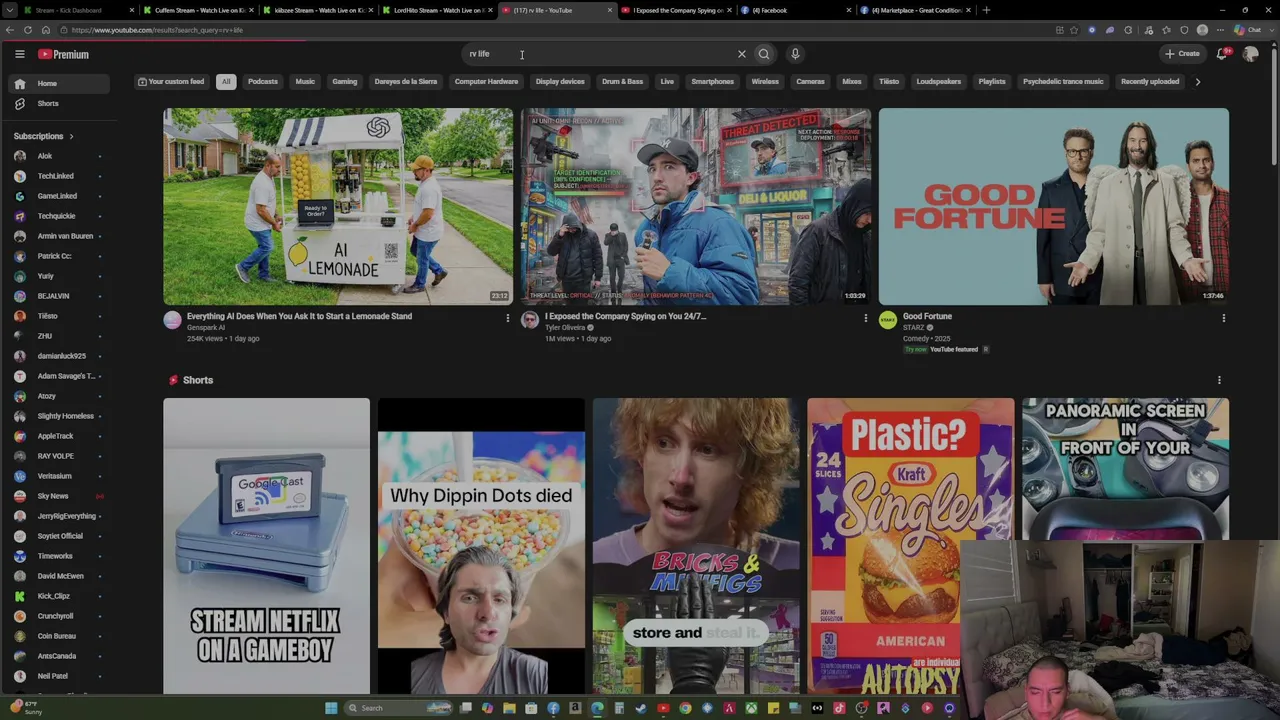Select the Cameras filter chip
The image size is (1280, 720).
pos(811,82)
